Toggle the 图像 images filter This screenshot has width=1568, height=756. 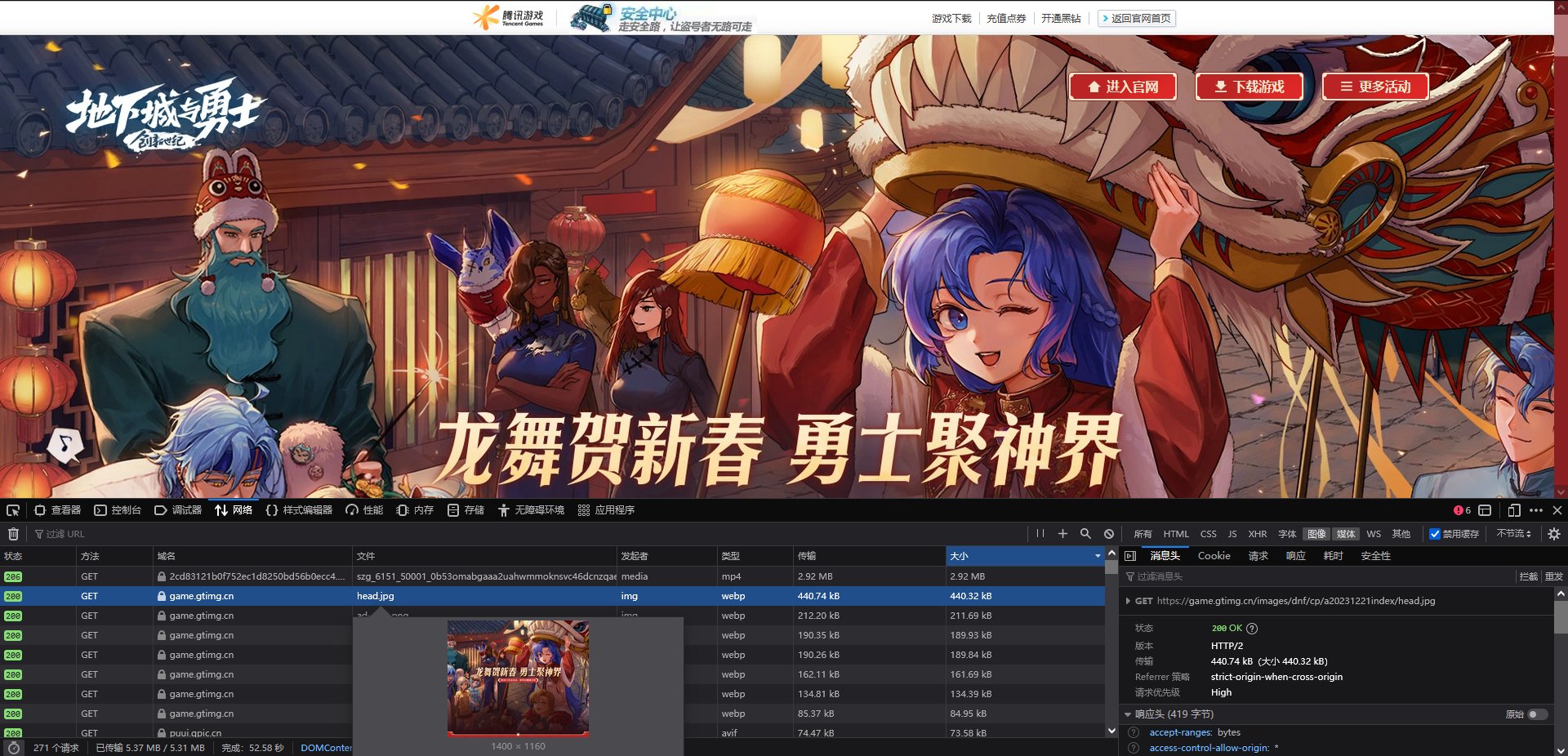coord(1316,534)
